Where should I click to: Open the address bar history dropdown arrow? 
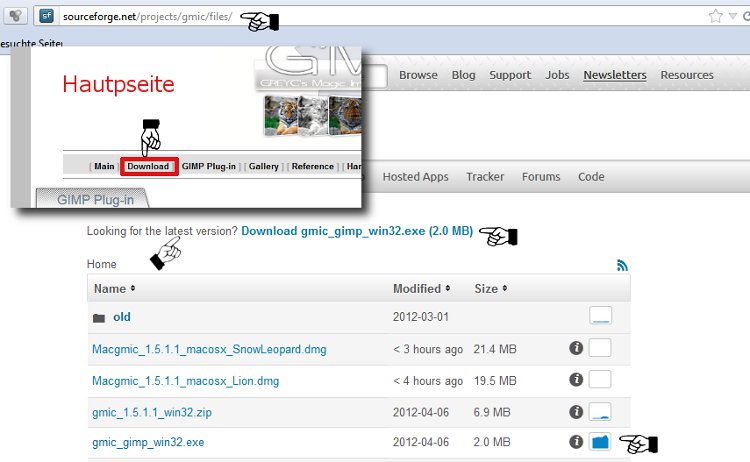coord(732,16)
